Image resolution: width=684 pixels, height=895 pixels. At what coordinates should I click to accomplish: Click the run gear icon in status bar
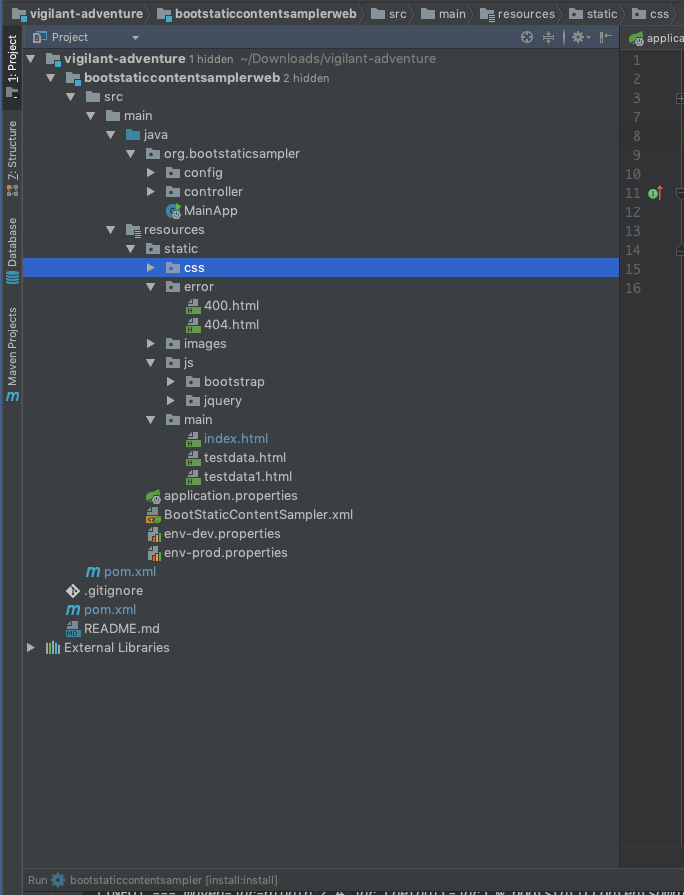pyautogui.click(x=58, y=880)
